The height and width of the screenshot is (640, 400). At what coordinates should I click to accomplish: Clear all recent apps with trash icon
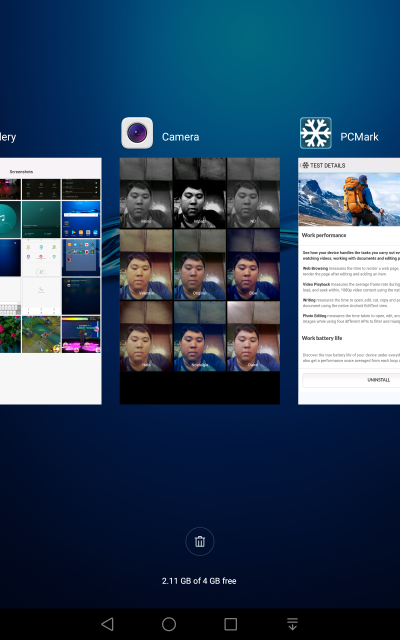200,542
